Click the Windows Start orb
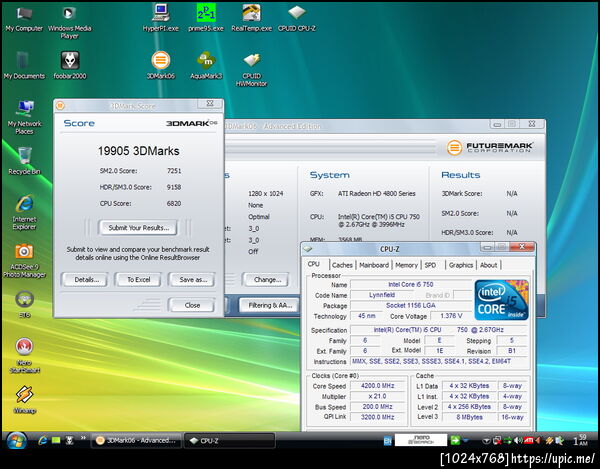Viewport: 600px width, 469px height. click(x=16, y=440)
